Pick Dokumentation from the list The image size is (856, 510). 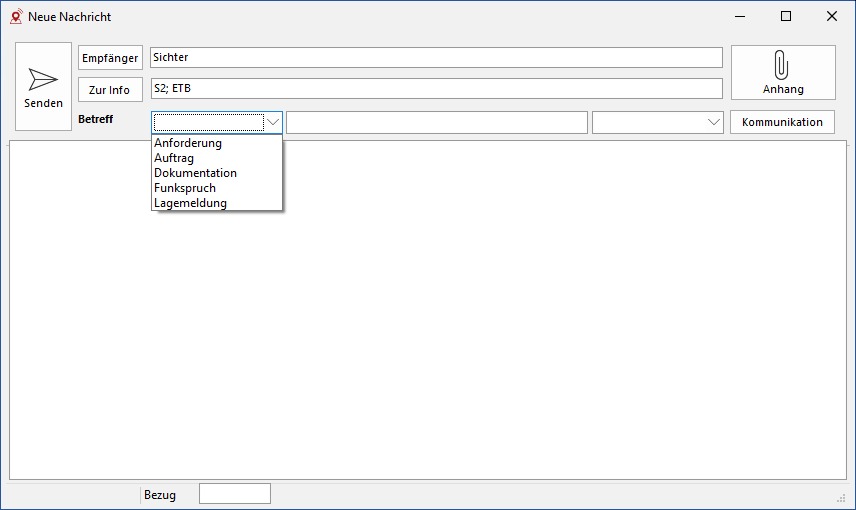click(195, 173)
